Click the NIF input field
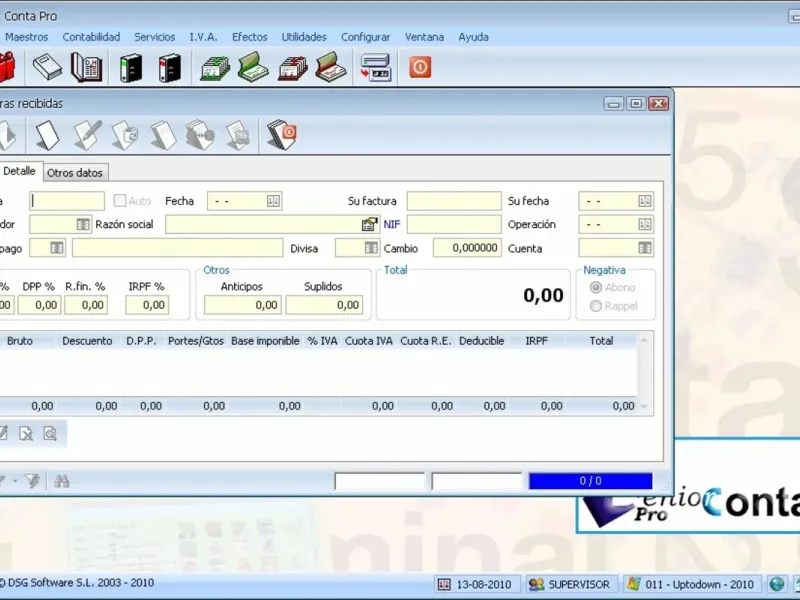 coord(454,224)
